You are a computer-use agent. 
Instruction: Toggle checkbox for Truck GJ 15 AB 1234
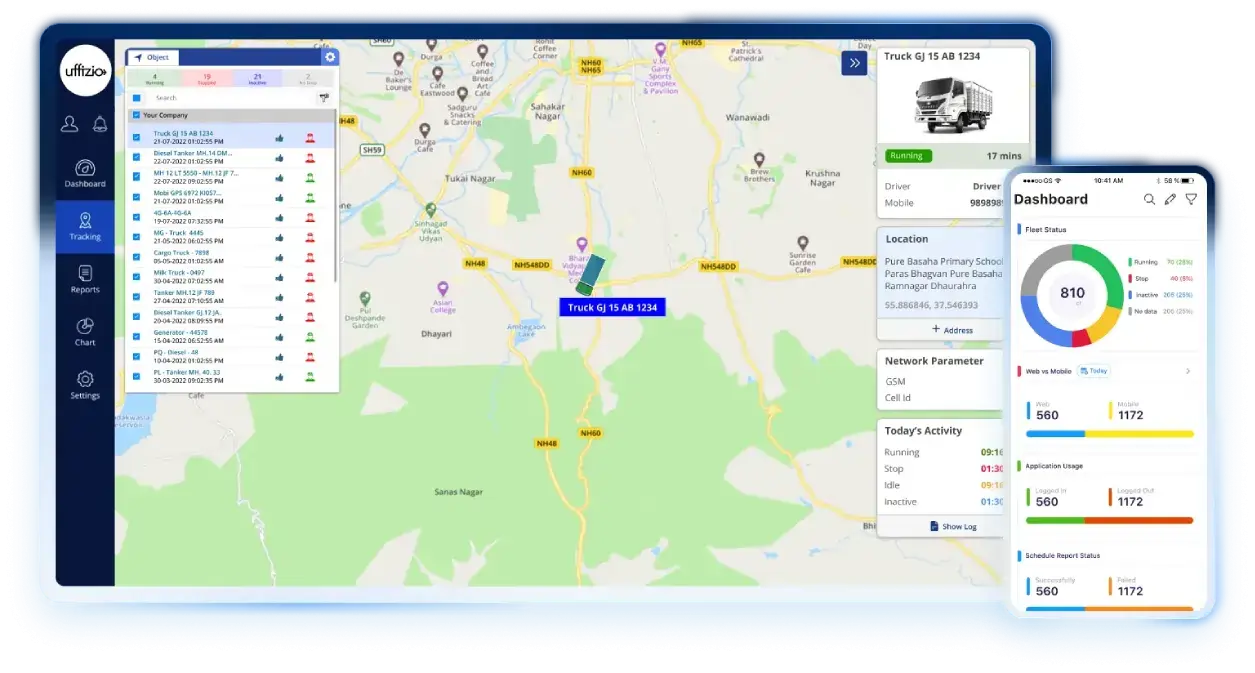[136, 137]
